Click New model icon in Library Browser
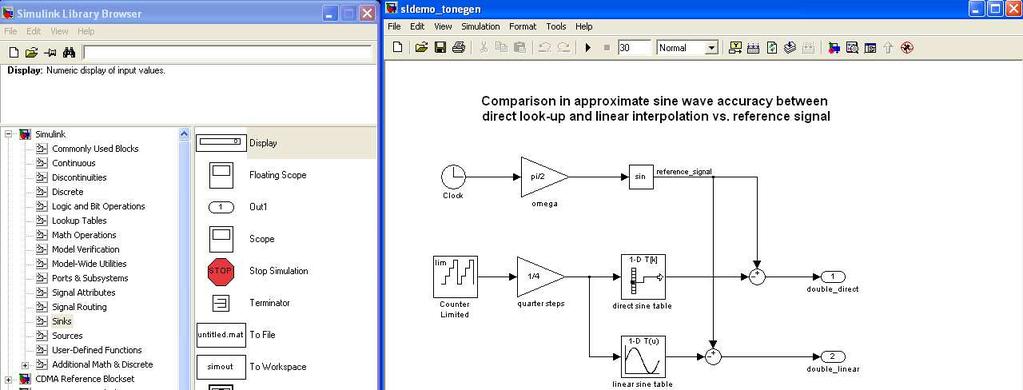 click(x=13, y=53)
